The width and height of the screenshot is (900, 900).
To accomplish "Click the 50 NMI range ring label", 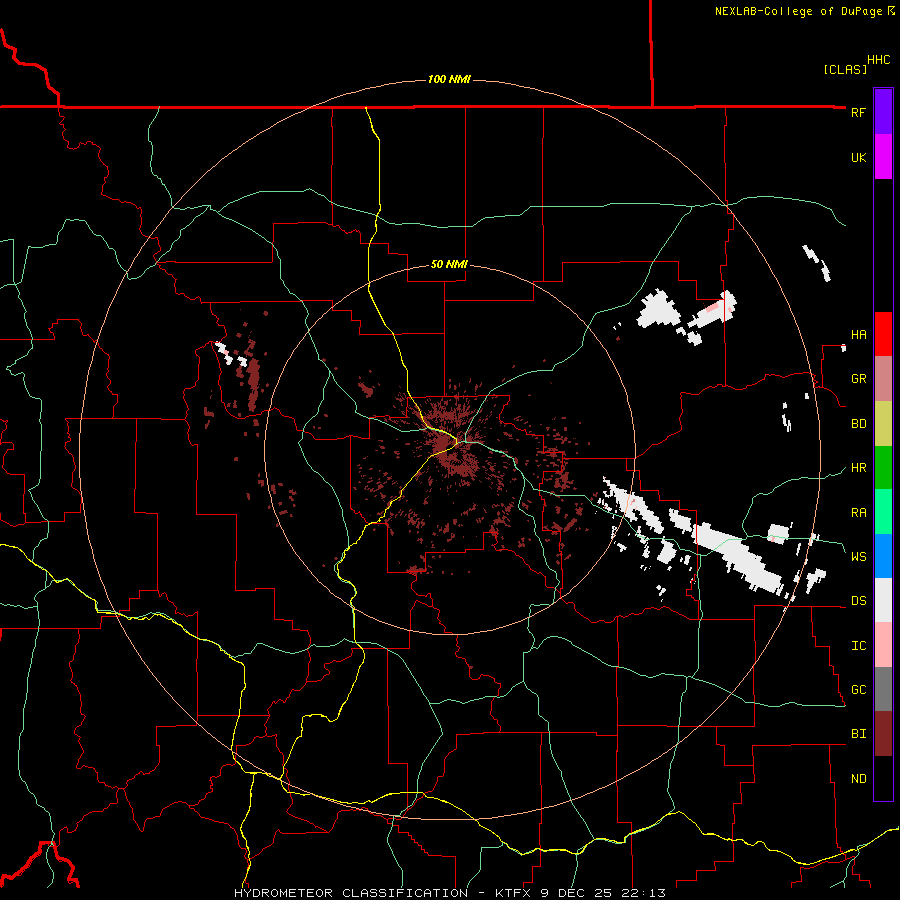I will tap(449, 264).
